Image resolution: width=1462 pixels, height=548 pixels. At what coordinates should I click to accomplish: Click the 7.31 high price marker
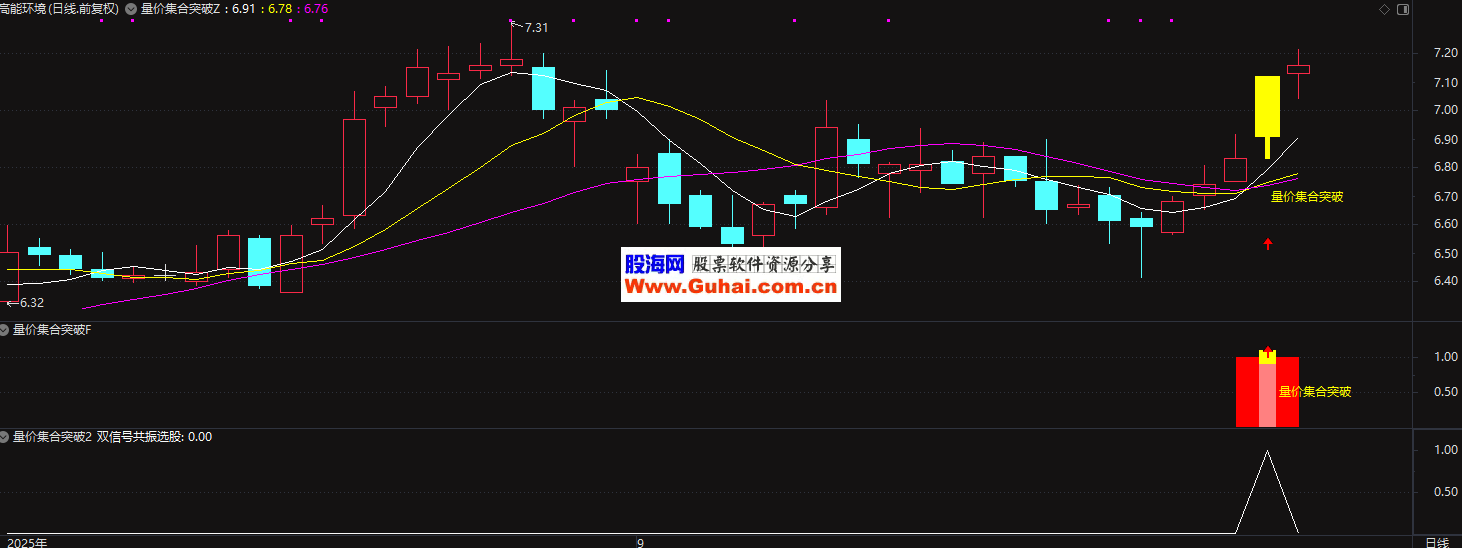536,28
